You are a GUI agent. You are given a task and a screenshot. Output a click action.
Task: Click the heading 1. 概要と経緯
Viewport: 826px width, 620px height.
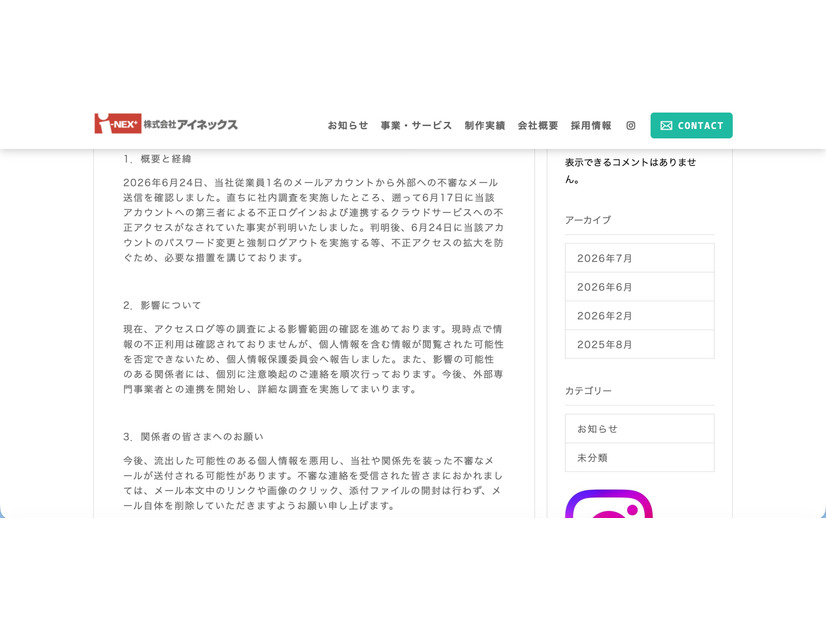coord(158,159)
